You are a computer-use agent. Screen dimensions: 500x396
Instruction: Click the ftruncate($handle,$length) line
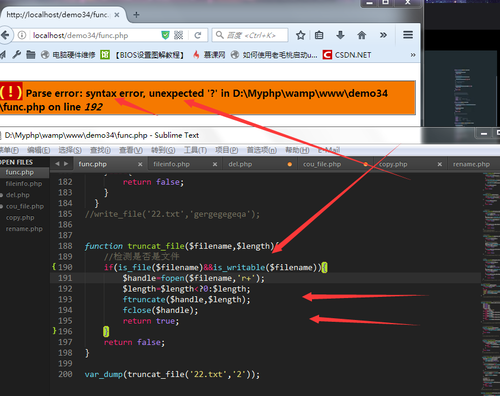click(x=186, y=300)
